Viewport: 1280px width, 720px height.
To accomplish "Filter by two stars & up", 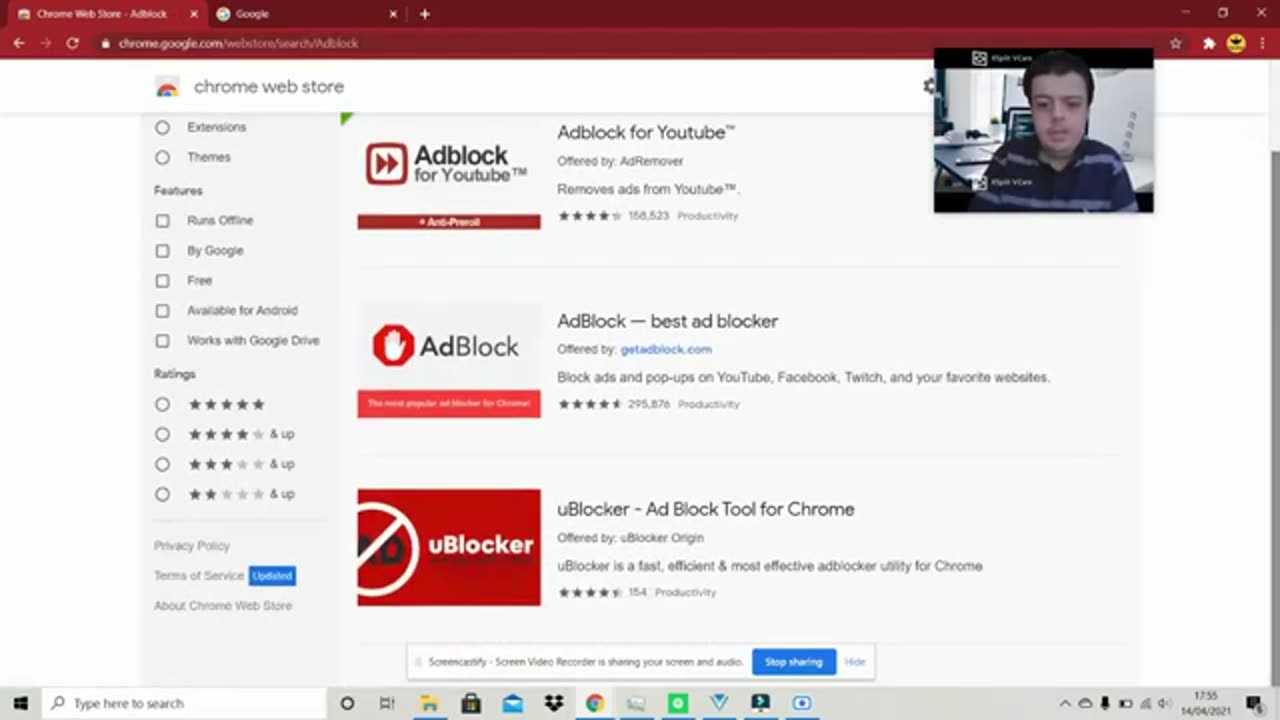I will point(162,494).
